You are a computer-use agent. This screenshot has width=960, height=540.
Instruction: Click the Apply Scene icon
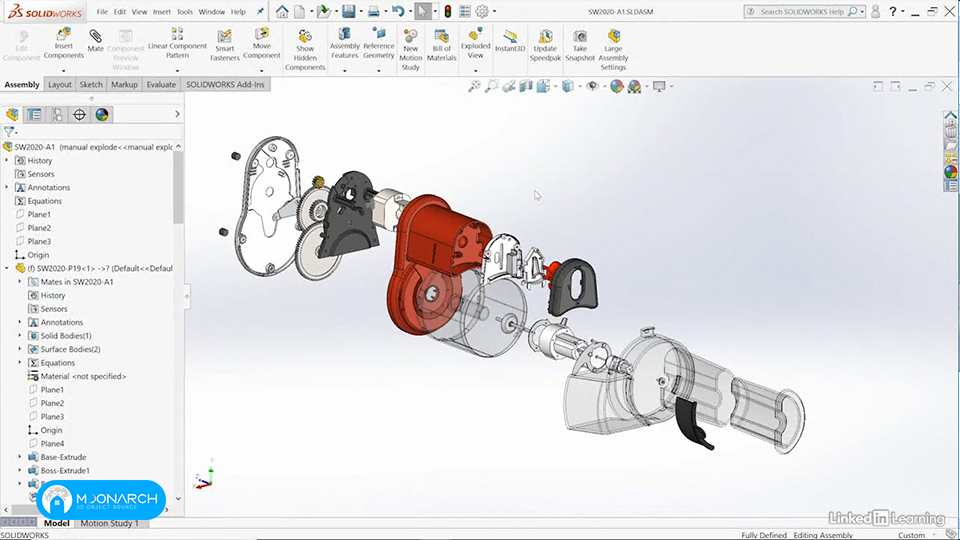(x=634, y=86)
